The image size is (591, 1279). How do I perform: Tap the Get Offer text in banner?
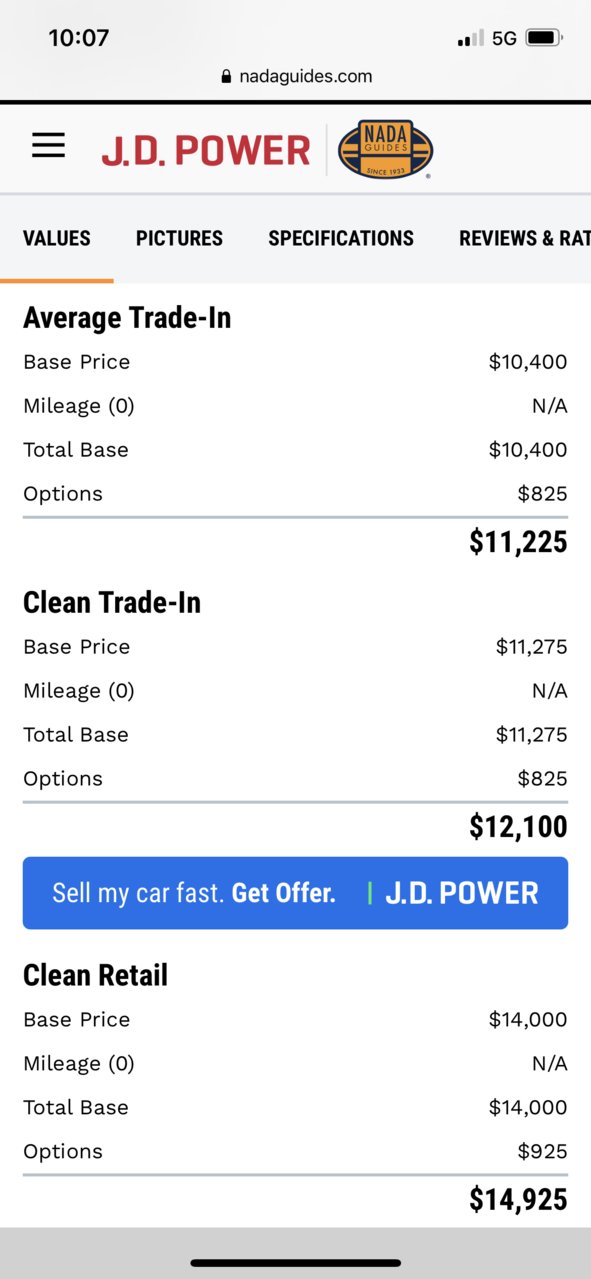pos(283,893)
